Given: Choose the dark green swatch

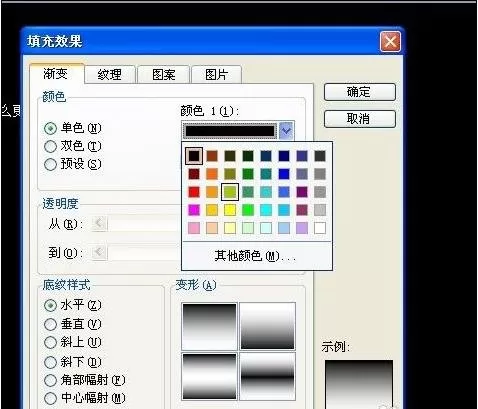Looking at the screenshot, I should 248,156.
